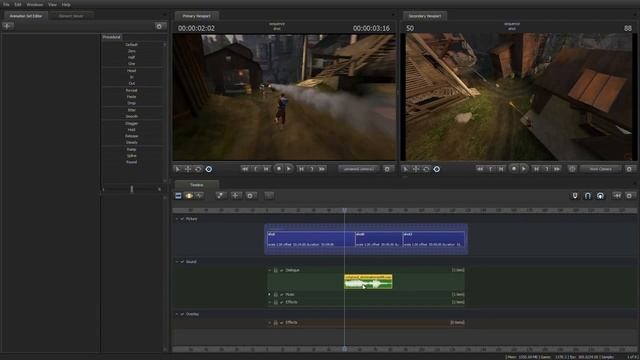Open the Windows menu
This screenshot has height=360, width=640.
[35, 4]
